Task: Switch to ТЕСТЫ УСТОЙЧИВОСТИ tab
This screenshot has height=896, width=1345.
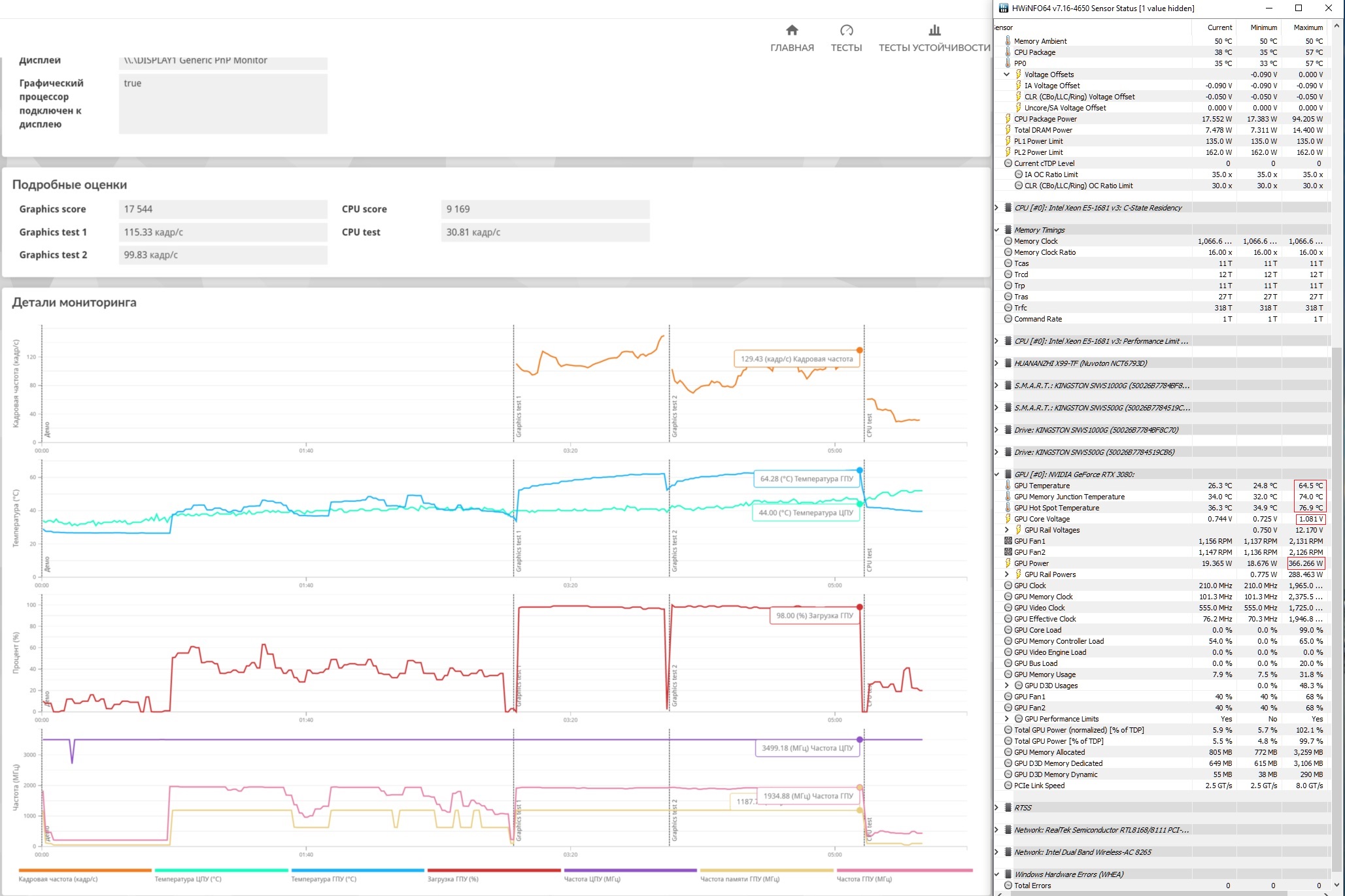Action: (934, 48)
